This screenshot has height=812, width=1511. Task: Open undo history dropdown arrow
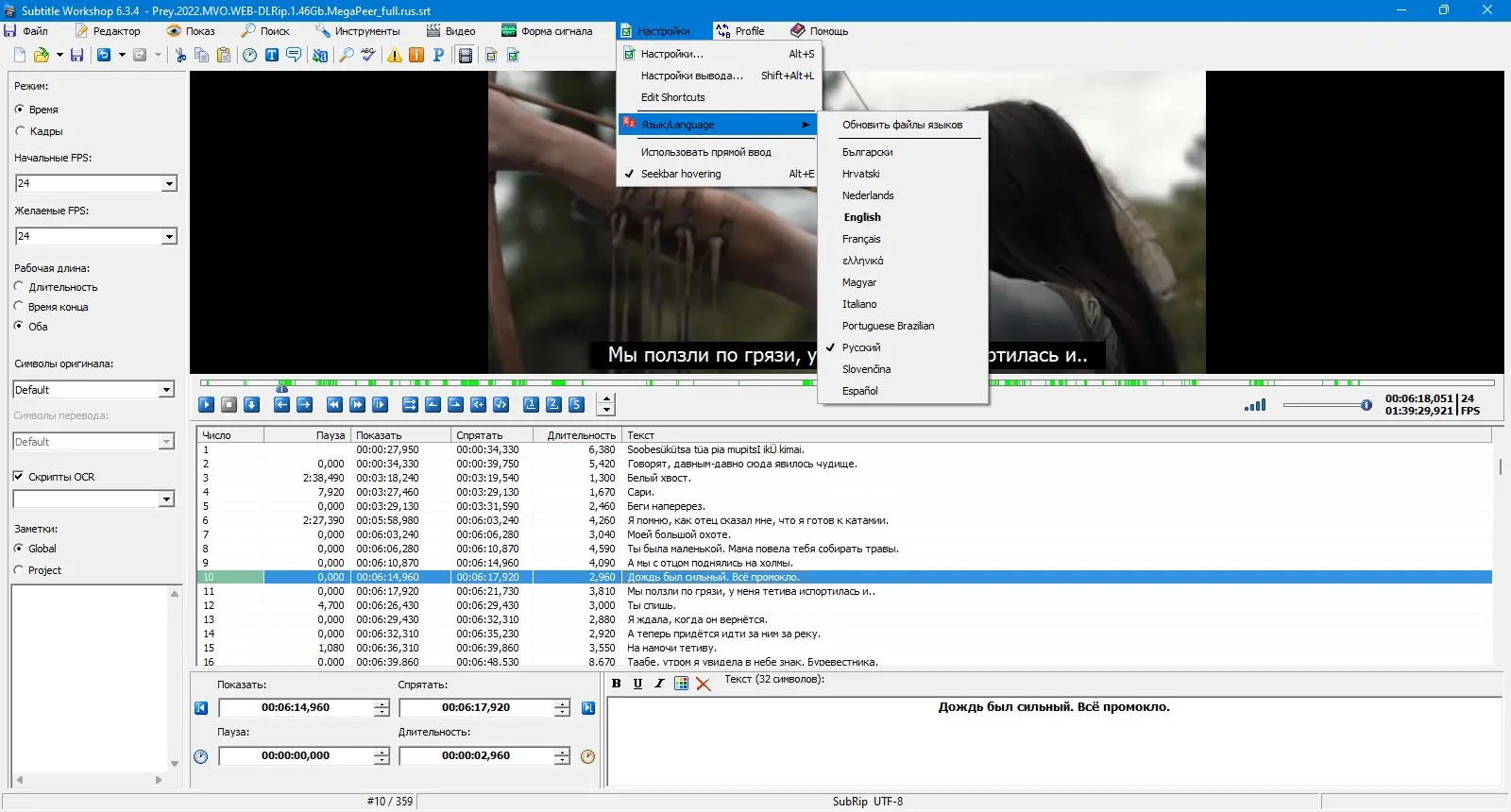[x=122, y=56]
